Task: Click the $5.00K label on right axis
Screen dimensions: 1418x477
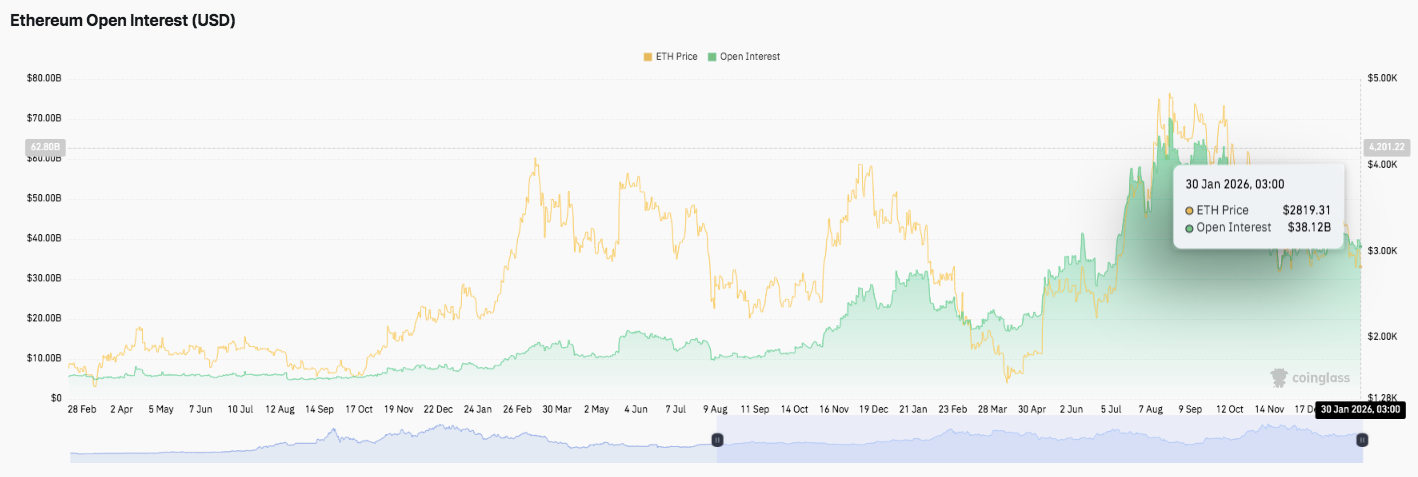Action: click(1382, 78)
